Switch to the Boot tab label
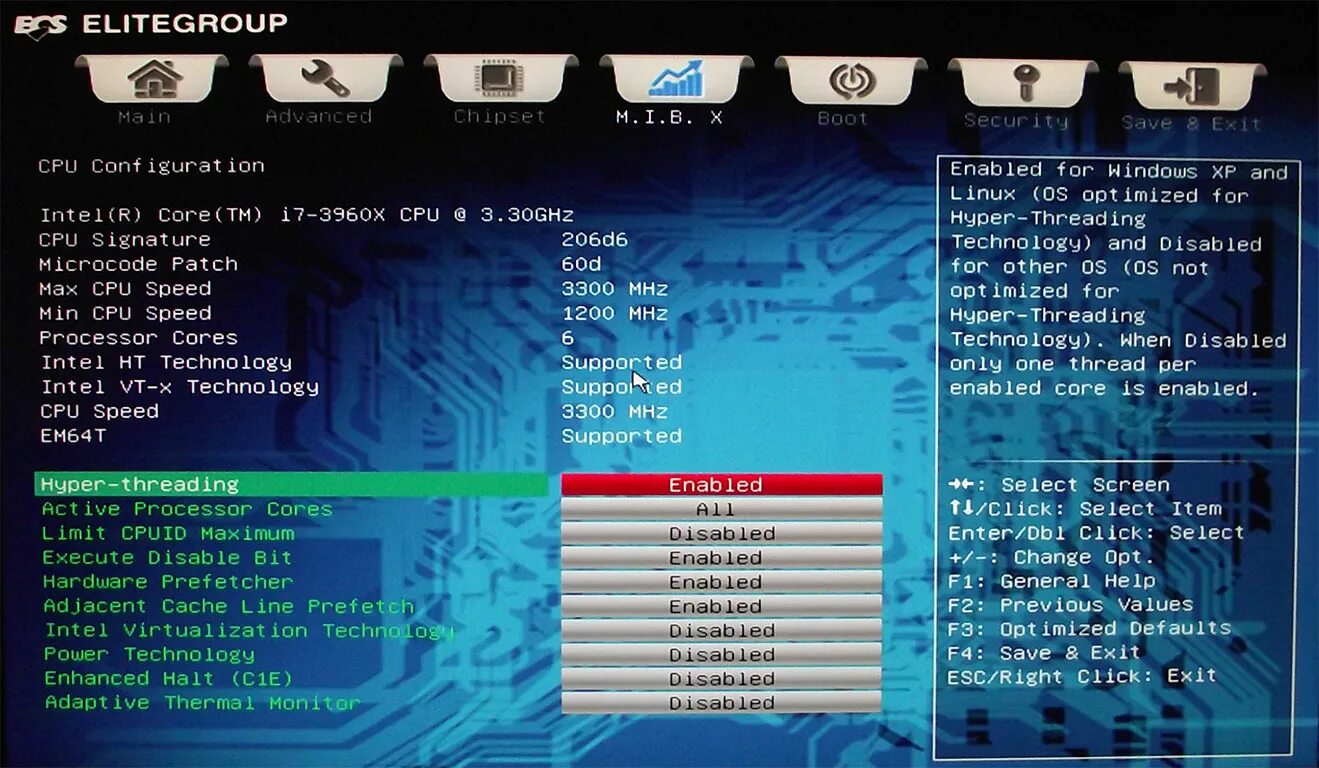The image size is (1319, 768). [842, 117]
